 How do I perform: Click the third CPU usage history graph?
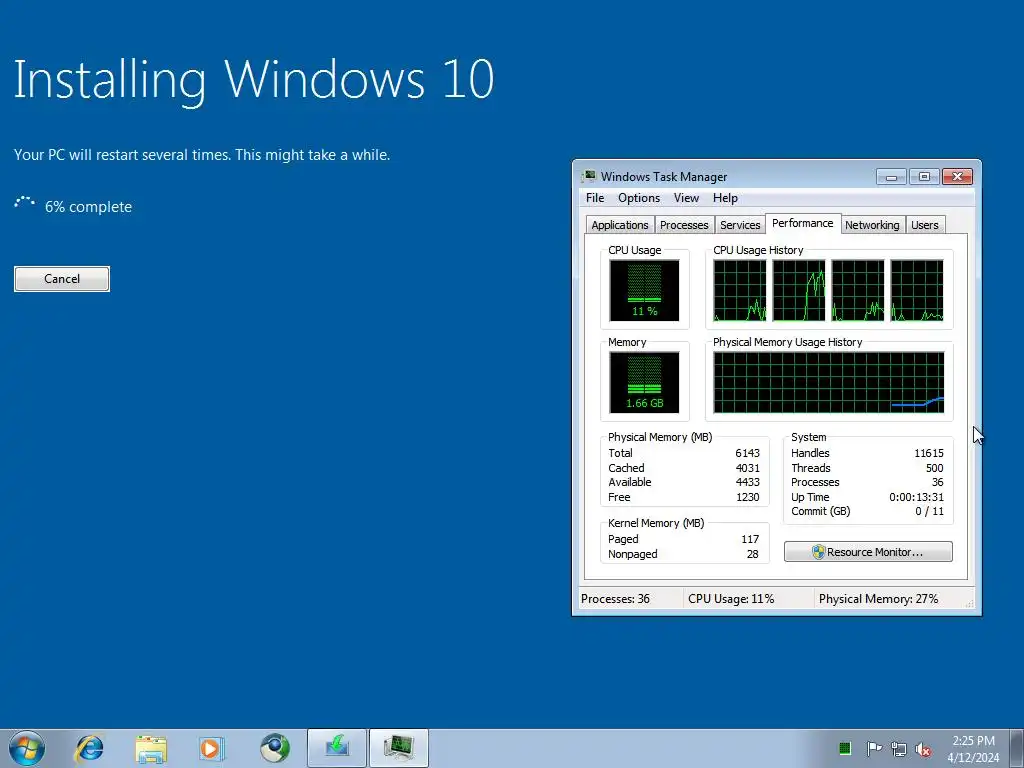coord(857,291)
